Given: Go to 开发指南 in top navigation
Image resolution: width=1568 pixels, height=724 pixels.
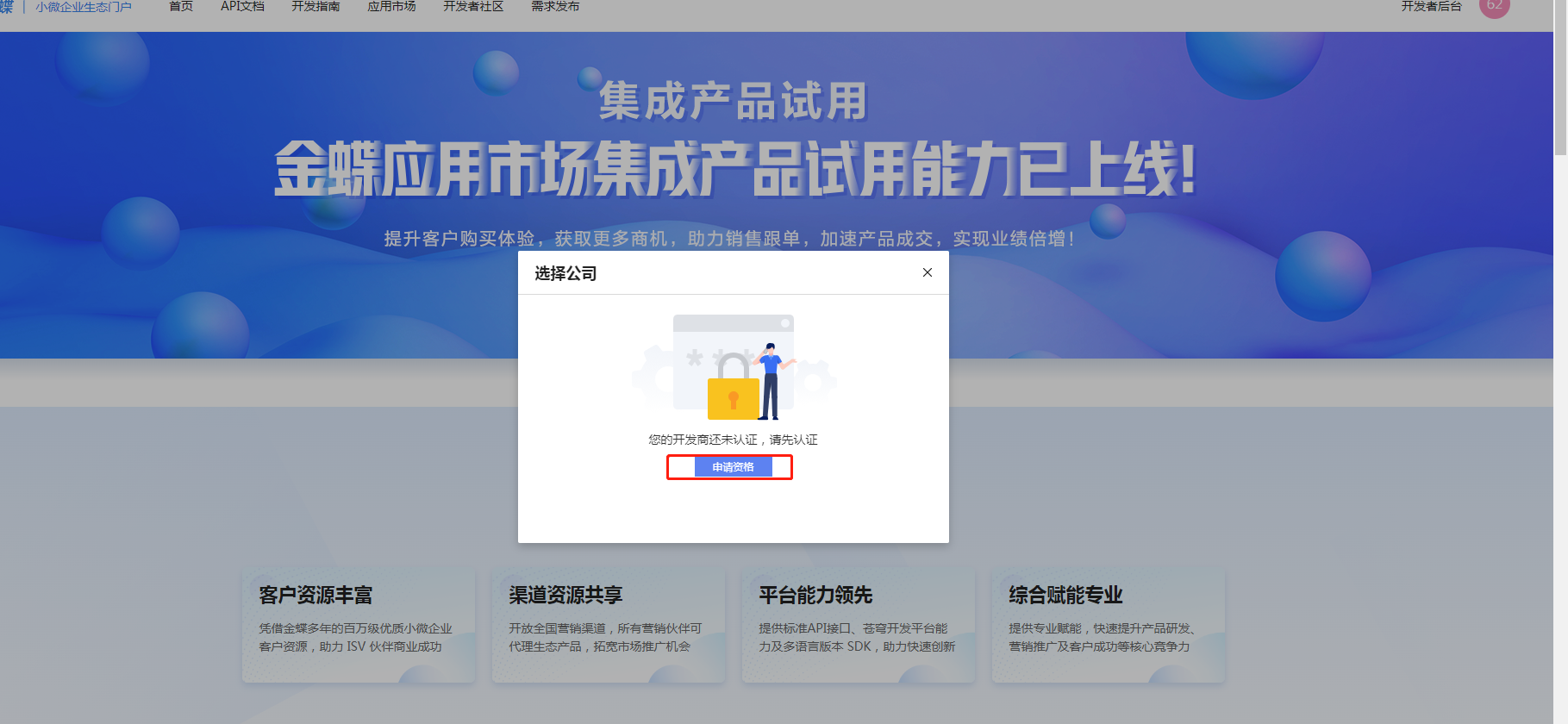Looking at the screenshot, I should 315,7.
